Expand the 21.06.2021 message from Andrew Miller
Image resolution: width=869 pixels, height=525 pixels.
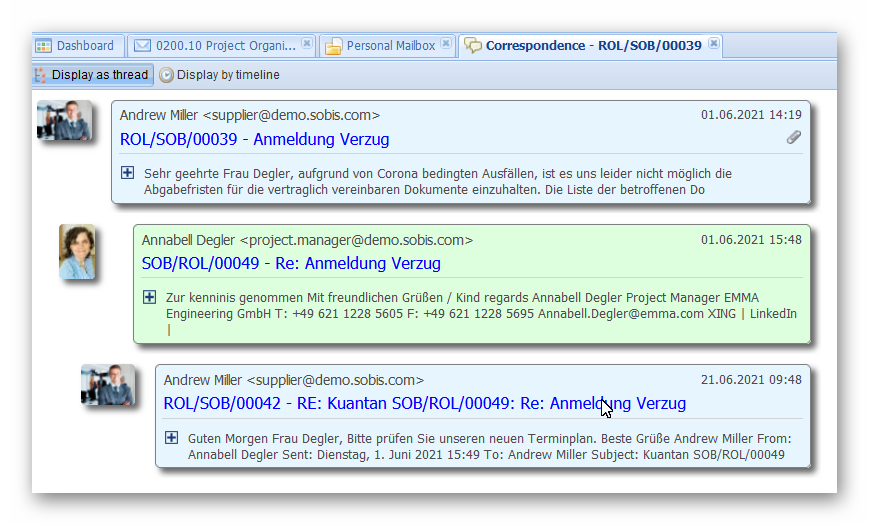click(171, 437)
